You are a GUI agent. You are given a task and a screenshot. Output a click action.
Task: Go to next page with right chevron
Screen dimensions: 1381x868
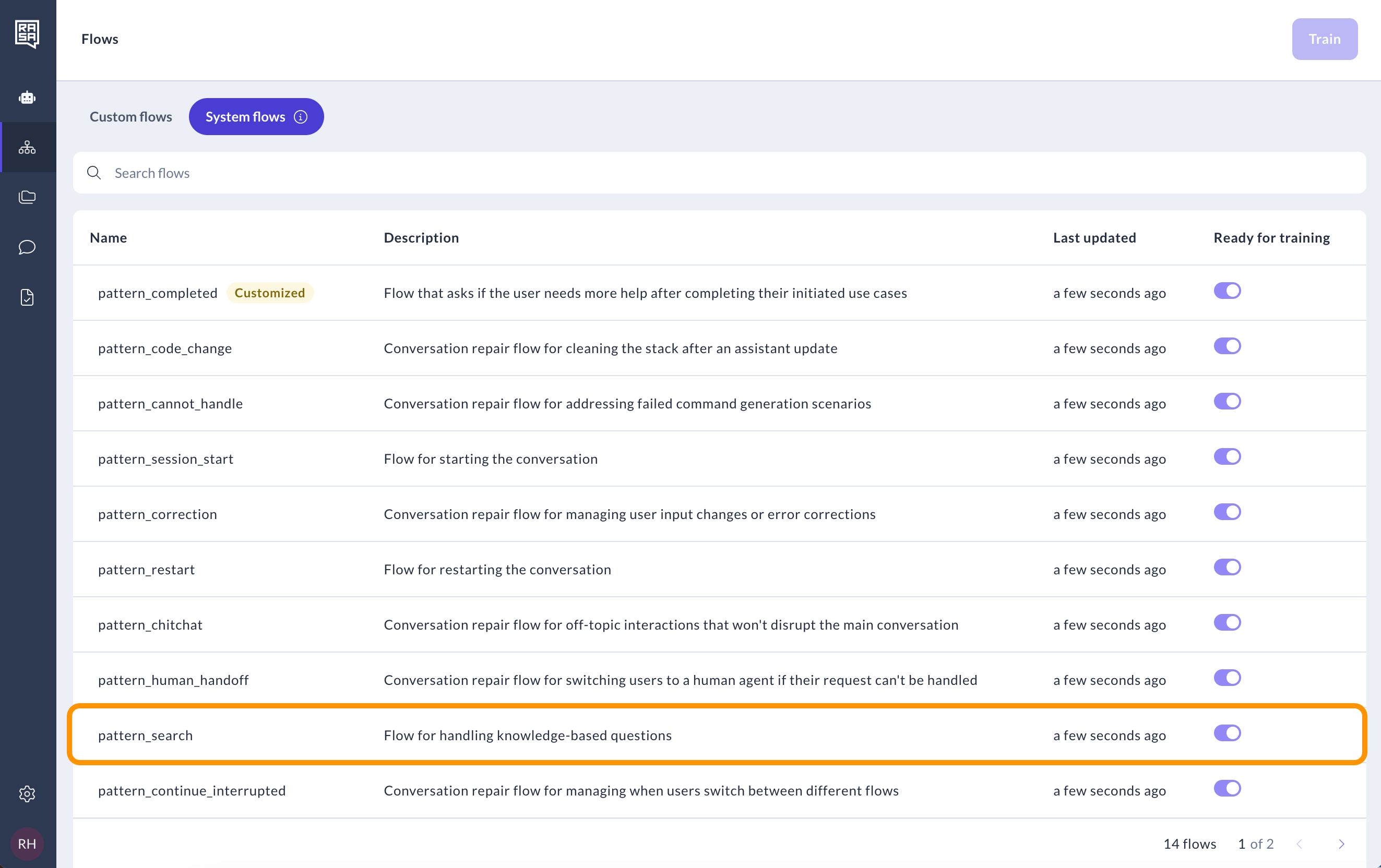point(1341,843)
